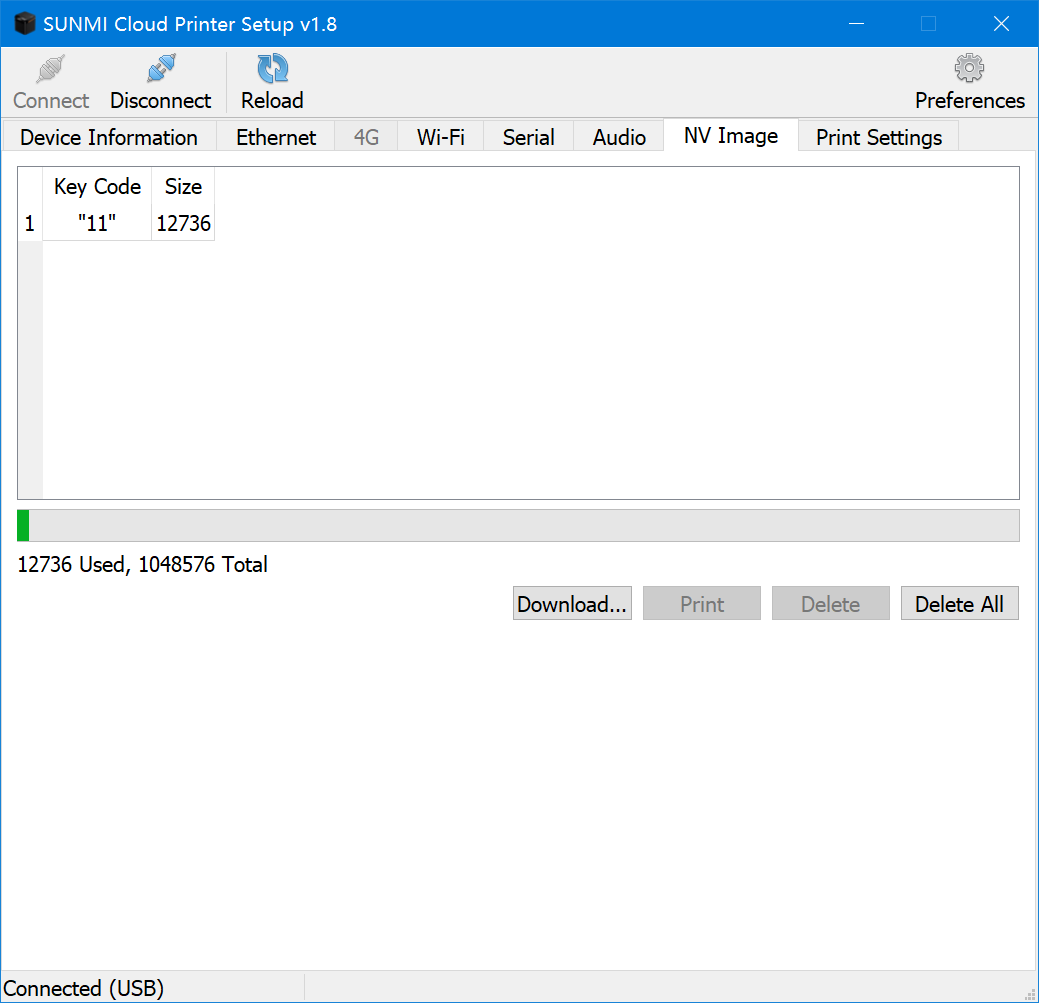Image resolution: width=1039 pixels, height=1003 pixels.
Task: Select row header number 1
Action: [30, 224]
